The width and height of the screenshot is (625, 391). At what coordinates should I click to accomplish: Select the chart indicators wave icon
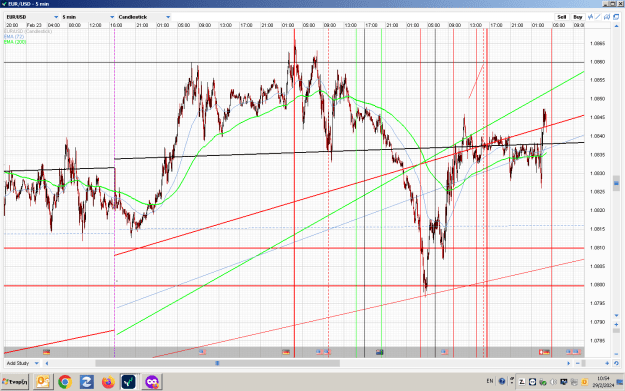[x=590, y=17]
